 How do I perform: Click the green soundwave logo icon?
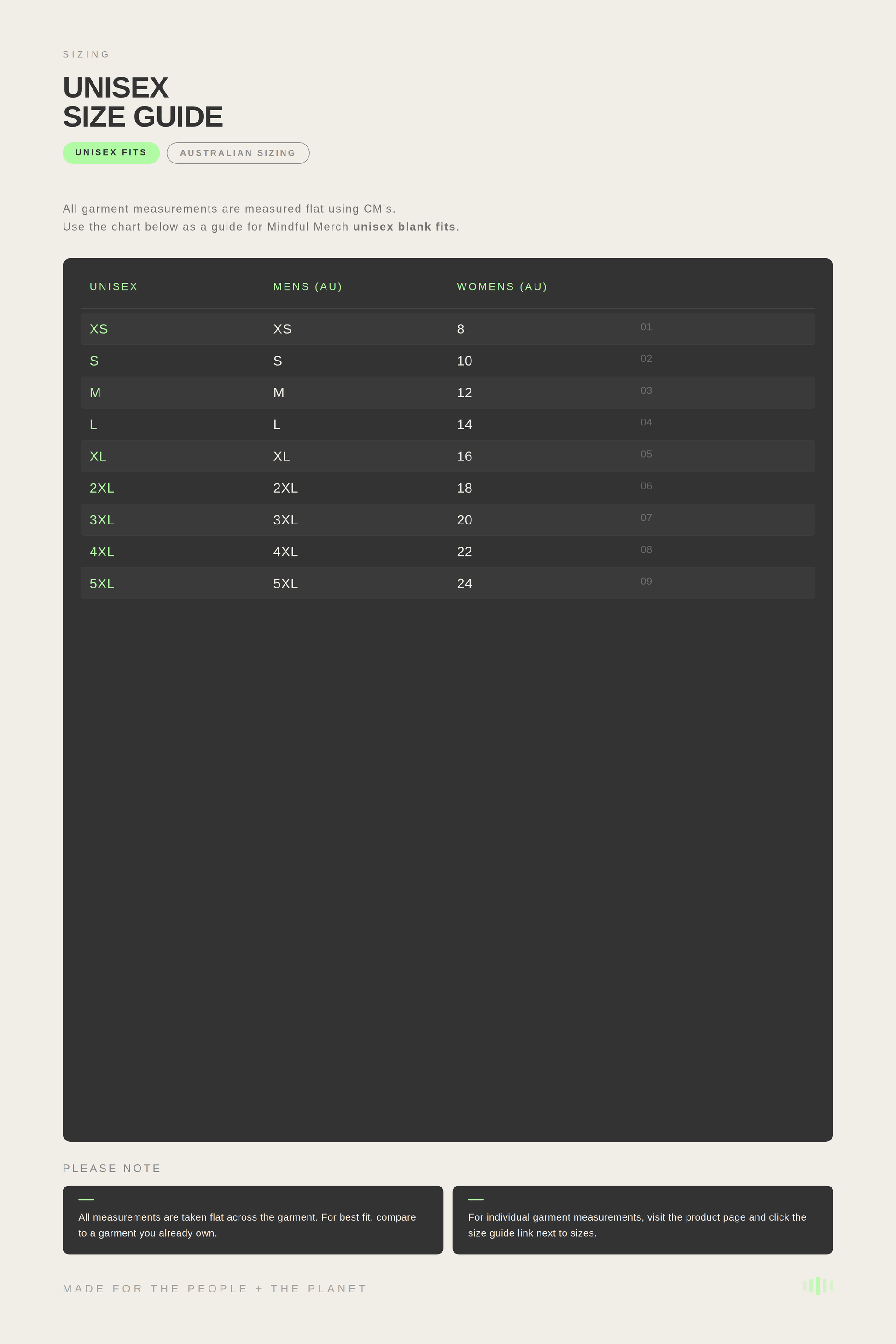pos(818,1286)
